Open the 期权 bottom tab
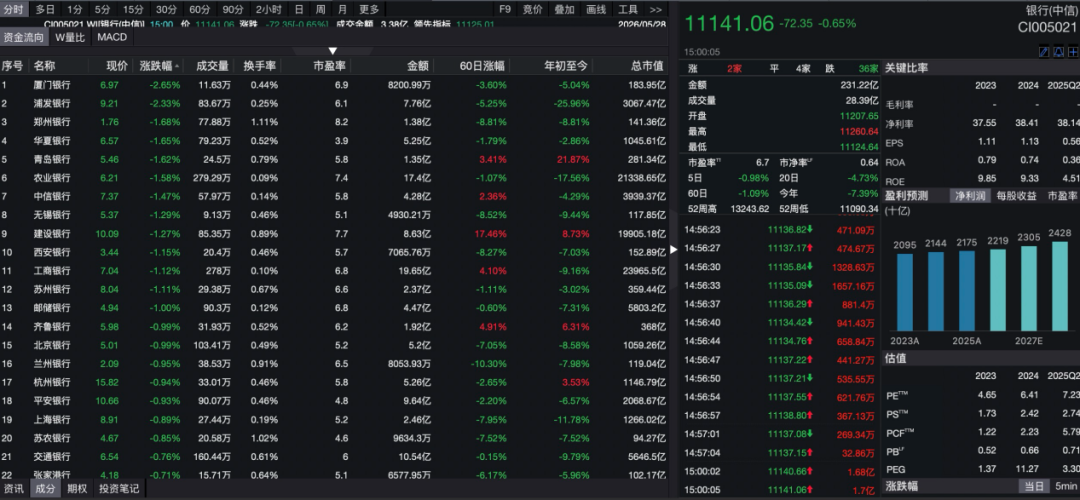 coord(76,489)
